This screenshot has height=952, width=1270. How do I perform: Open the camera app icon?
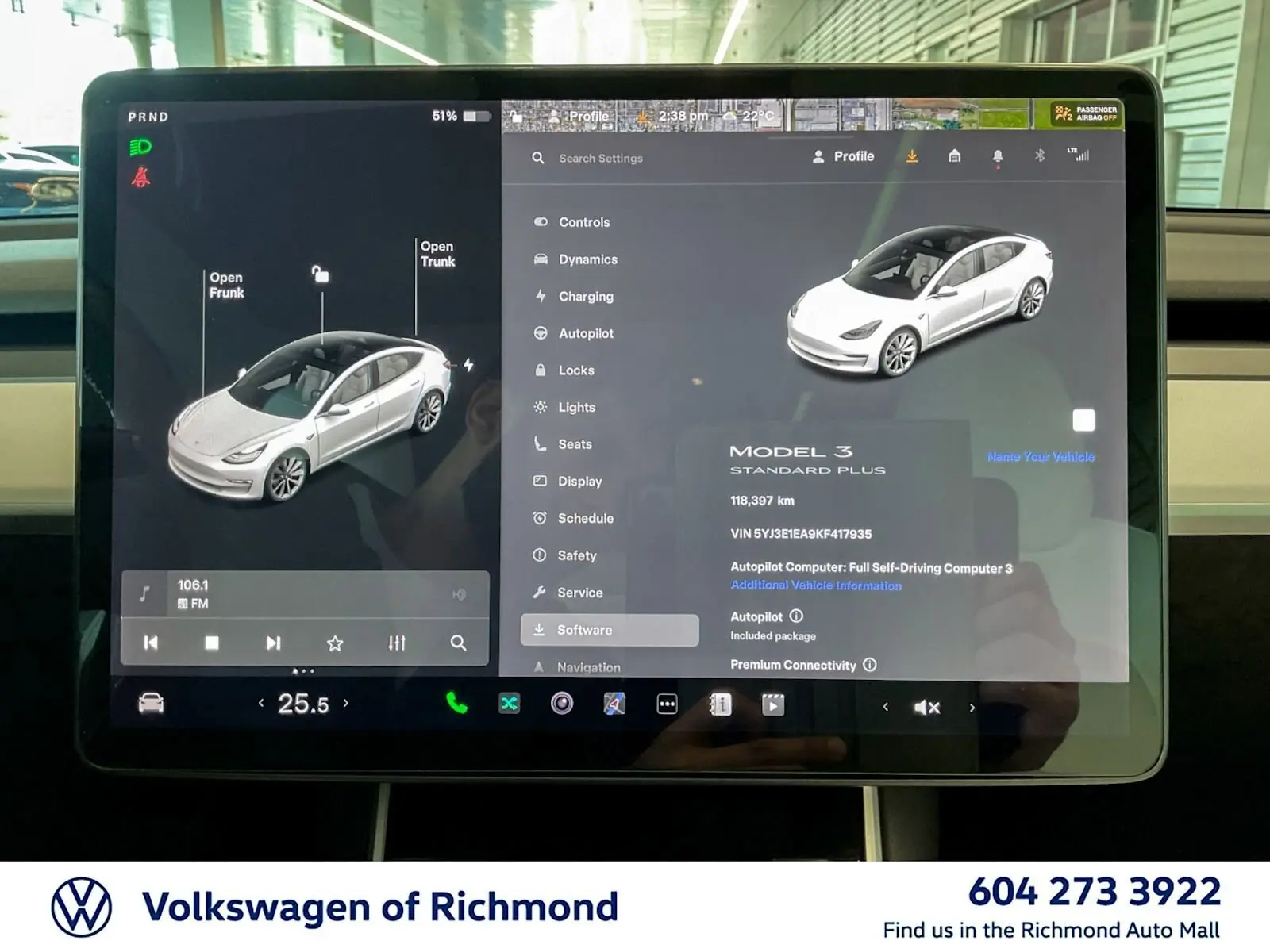coord(562,703)
